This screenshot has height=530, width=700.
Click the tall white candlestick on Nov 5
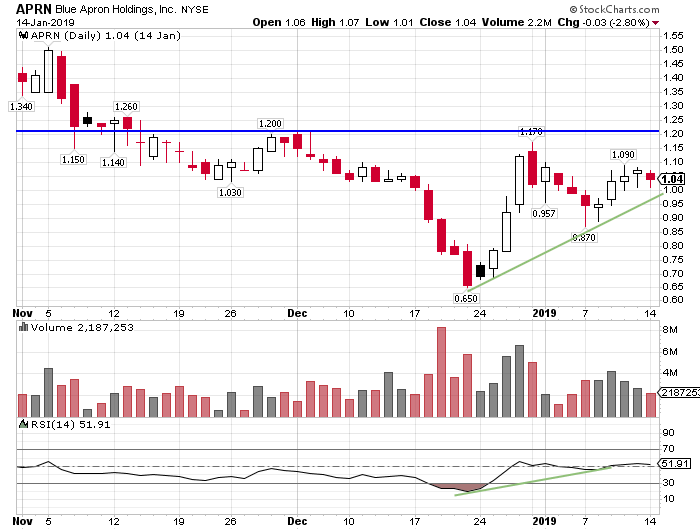(x=48, y=71)
